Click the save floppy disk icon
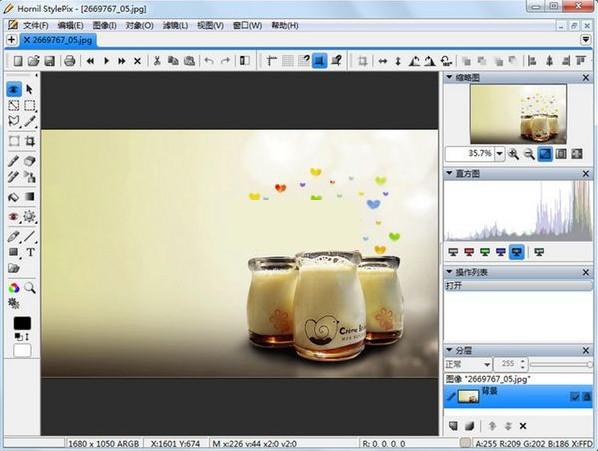This screenshot has height=451, width=598. 50,61
